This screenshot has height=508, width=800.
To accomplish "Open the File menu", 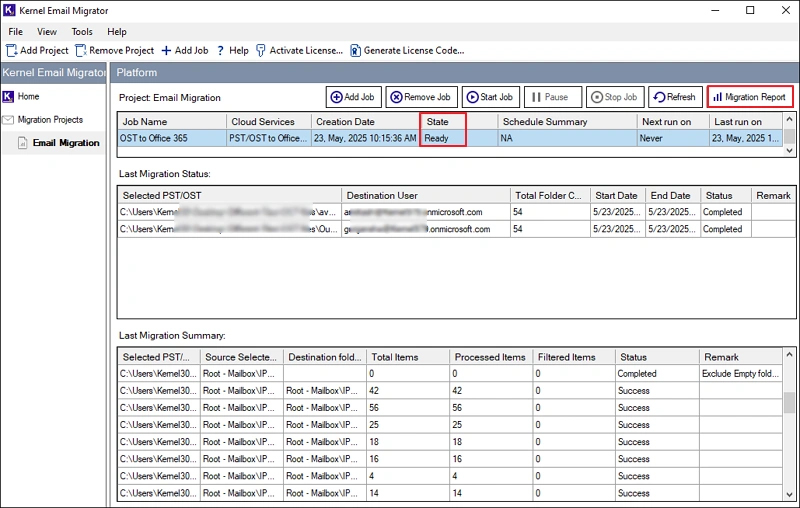I will (x=15, y=32).
